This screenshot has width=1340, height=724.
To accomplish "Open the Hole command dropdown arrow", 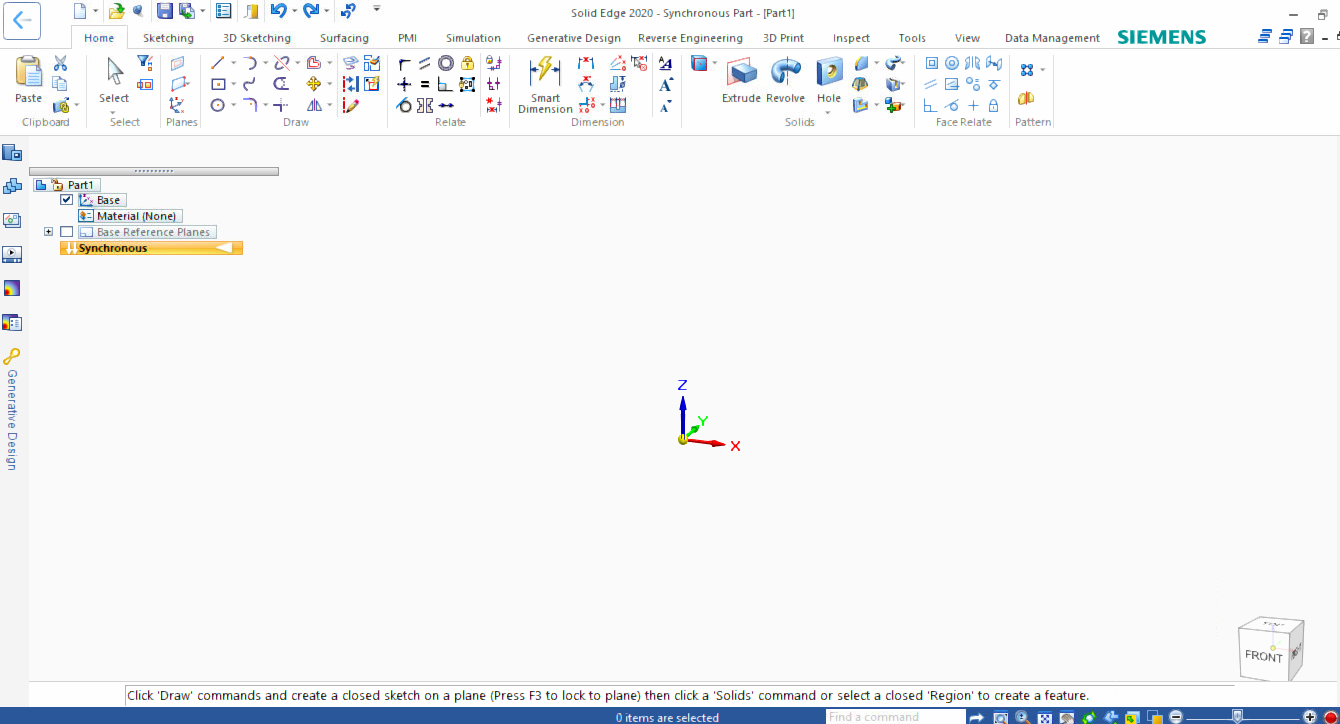I will click(x=829, y=111).
